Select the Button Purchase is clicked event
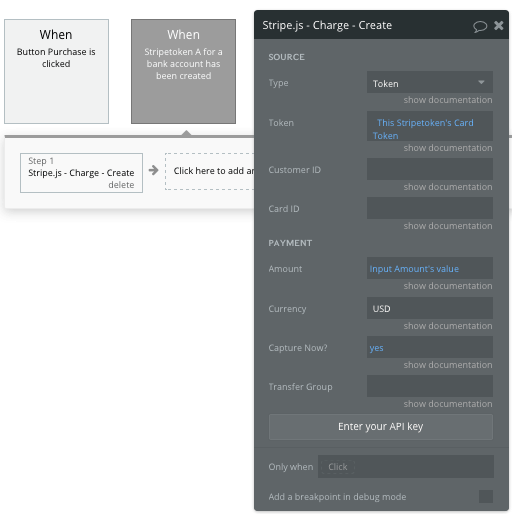 pyautogui.click(x=56, y=71)
